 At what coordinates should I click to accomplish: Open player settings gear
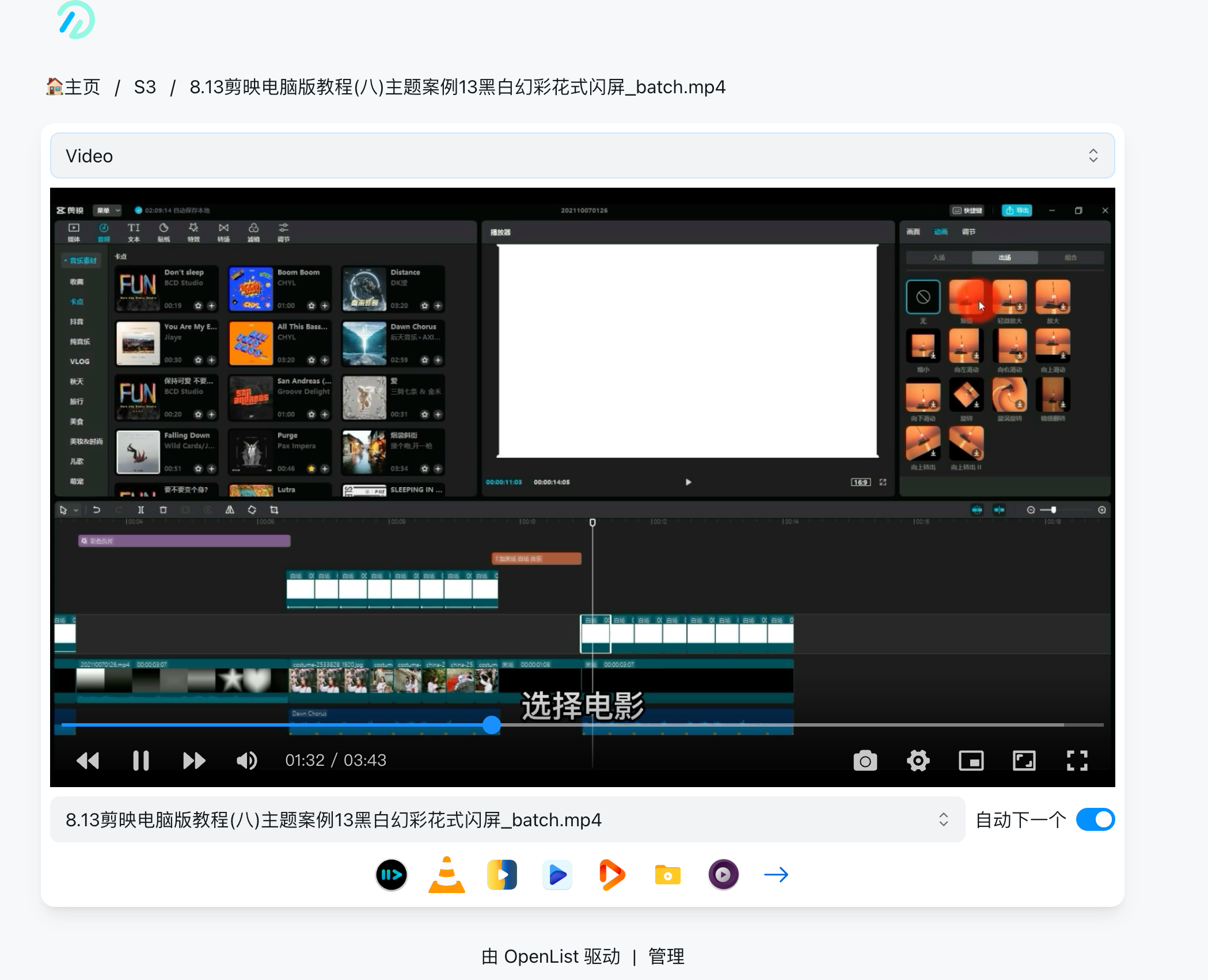point(918,761)
